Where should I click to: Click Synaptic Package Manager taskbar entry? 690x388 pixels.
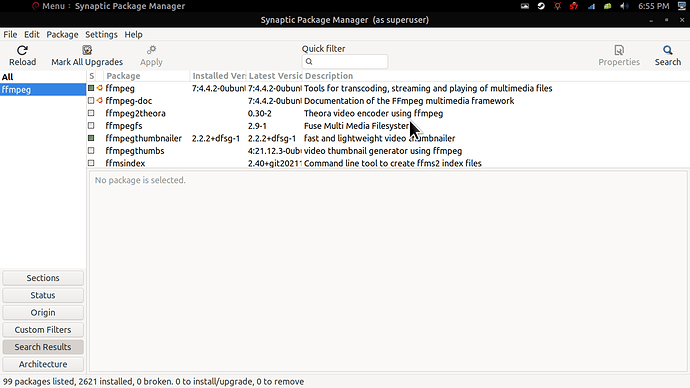130,6
